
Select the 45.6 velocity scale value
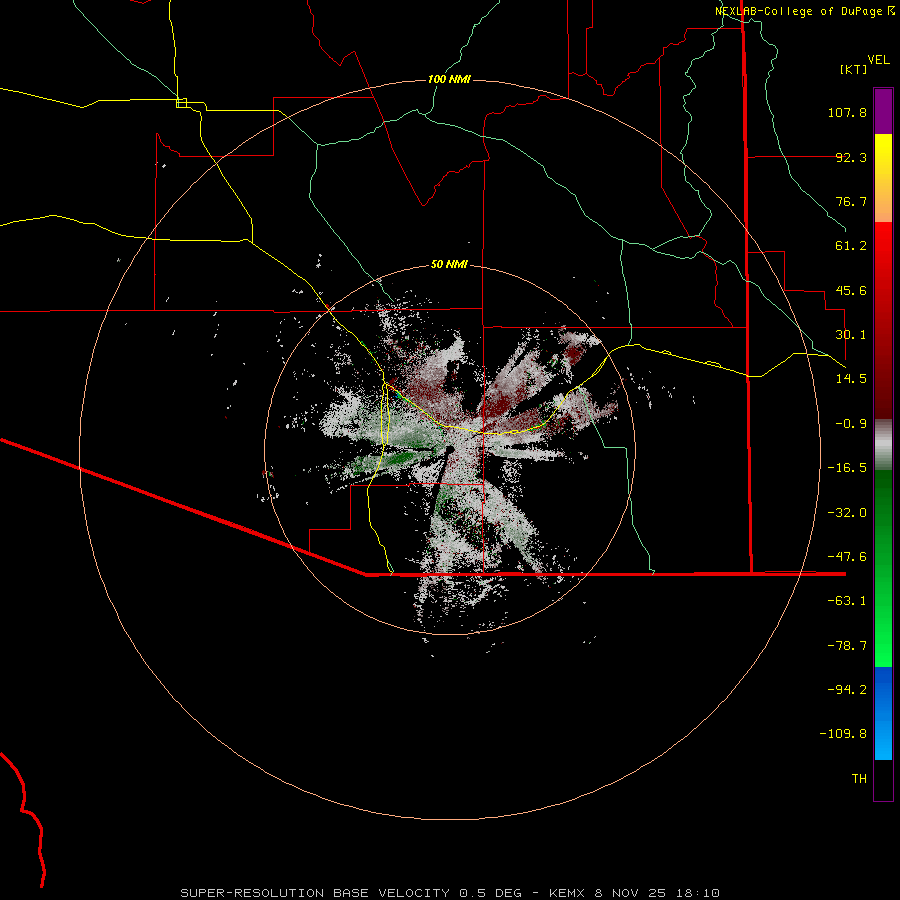coord(851,290)
